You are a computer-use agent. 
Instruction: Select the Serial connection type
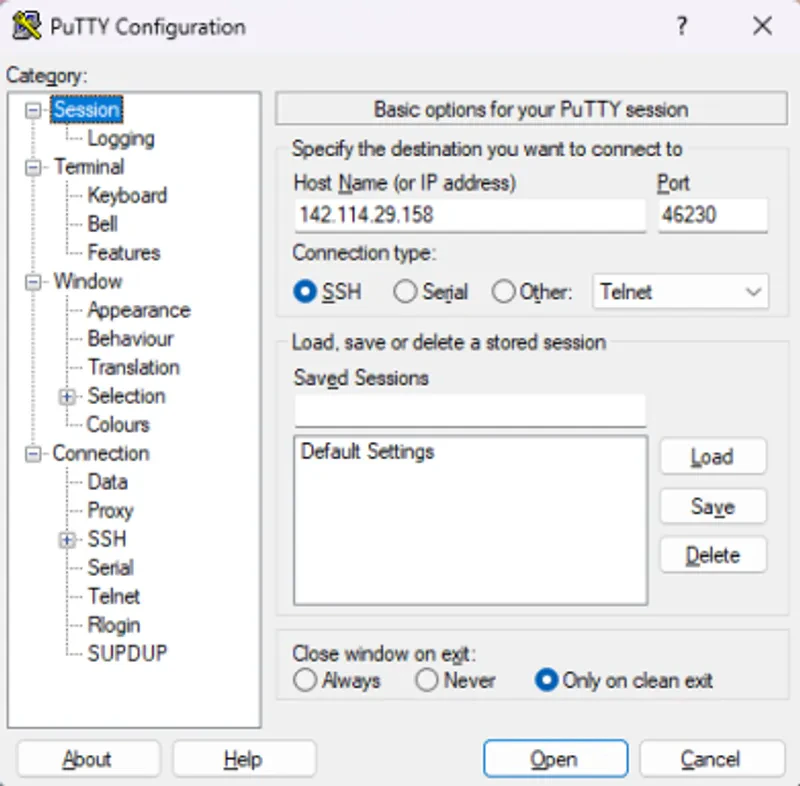tap(404, 291)
